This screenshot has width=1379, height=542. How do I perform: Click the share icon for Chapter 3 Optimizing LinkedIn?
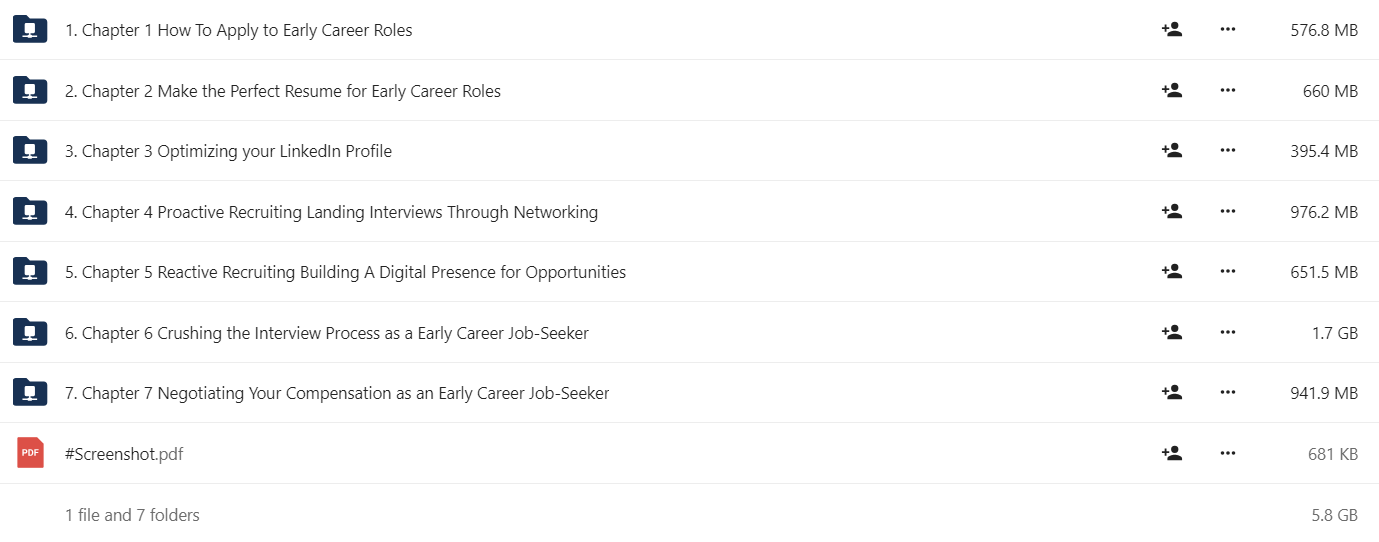click(1171, 151)
